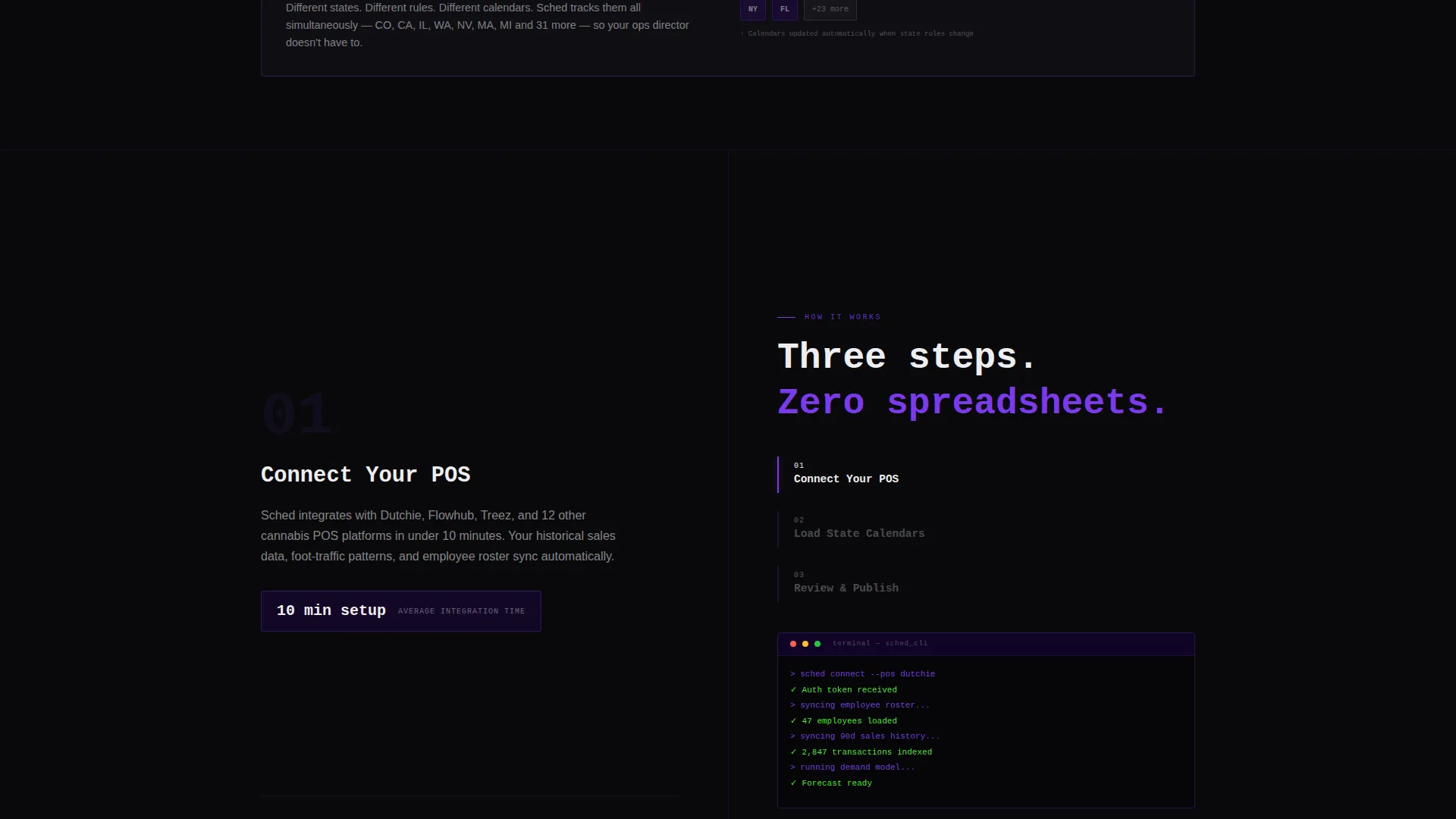Select step 01 Connect Your POS
Image resolution: width=1456 pixels, height=819 pixels.
(x=986, y=475)
